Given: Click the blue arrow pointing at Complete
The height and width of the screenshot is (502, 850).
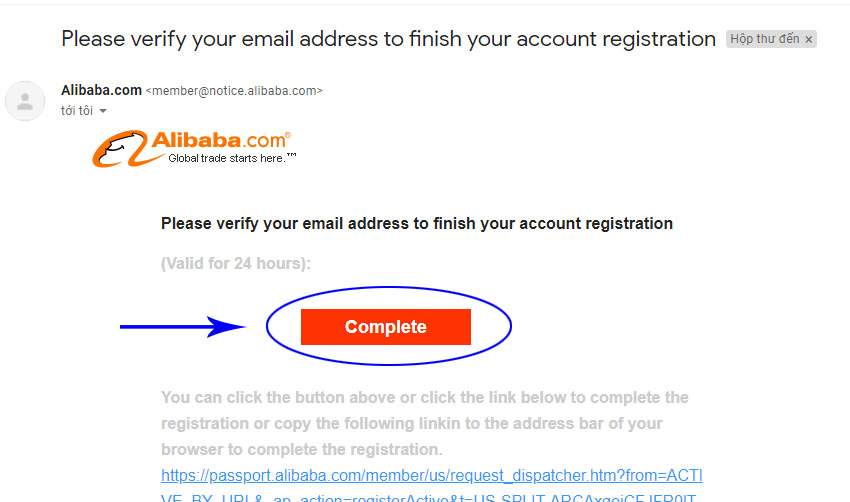Looking at the screenshot, I should point(183,326).
